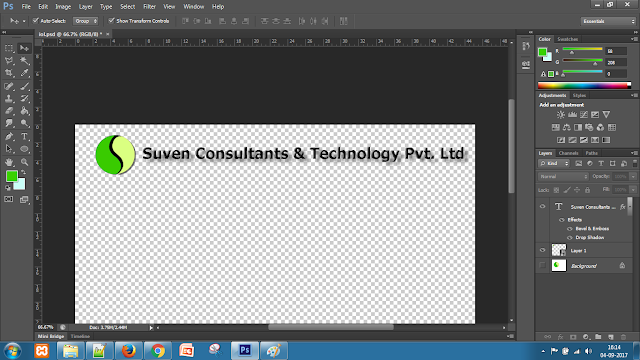This screenshot has height=360, width=640.
Task: Select the Brush tool
Action: 24,86
